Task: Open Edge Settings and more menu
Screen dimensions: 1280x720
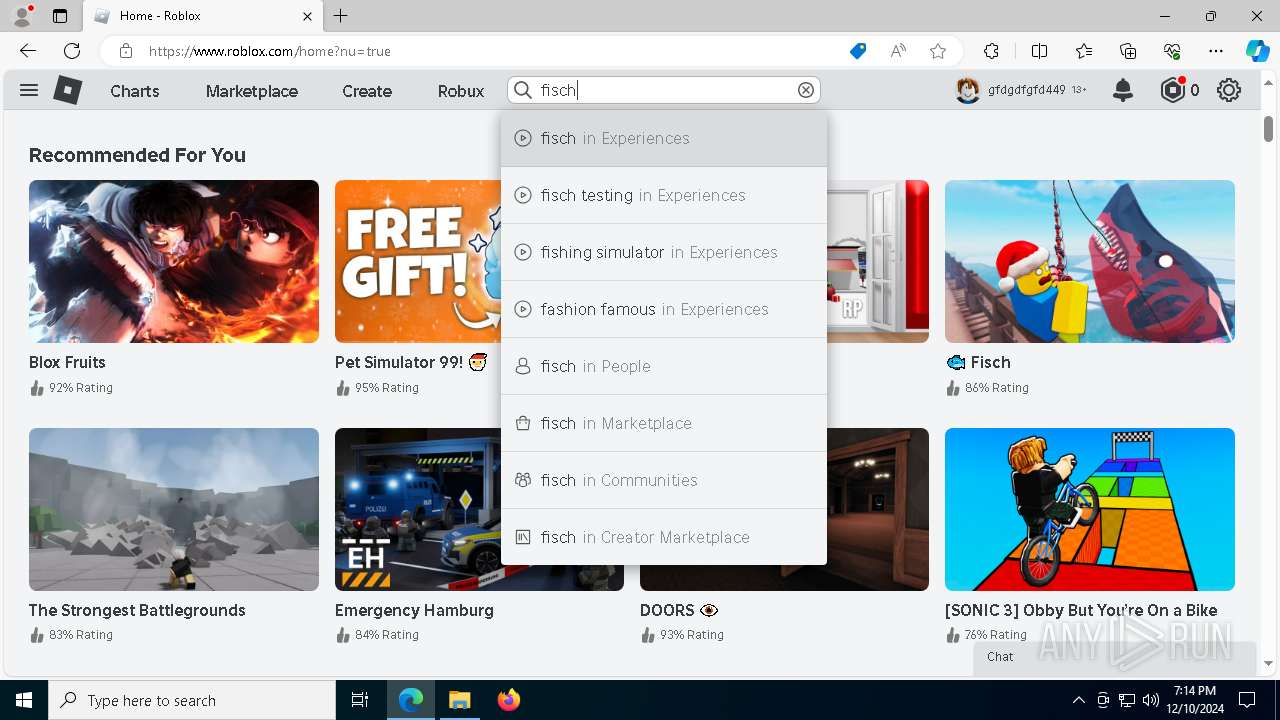Action: point(1216,51)
